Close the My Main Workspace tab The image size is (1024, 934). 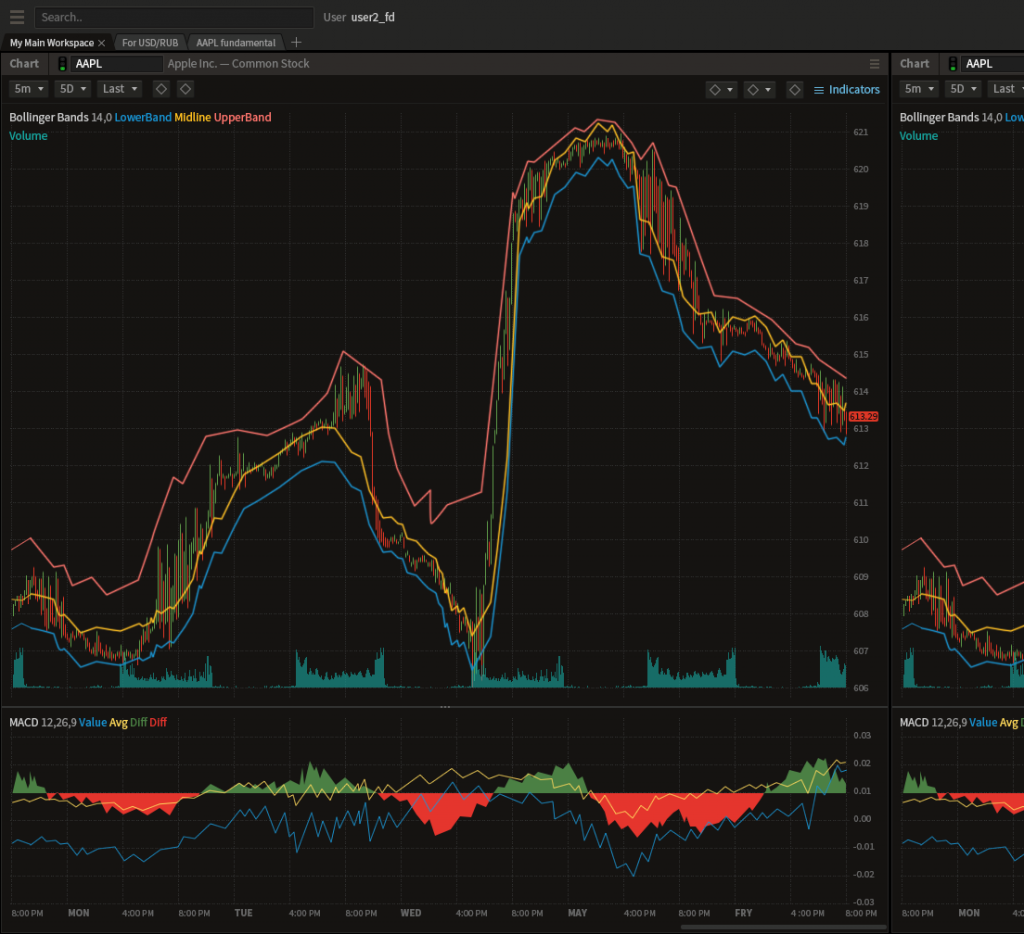tap(102, 43)
